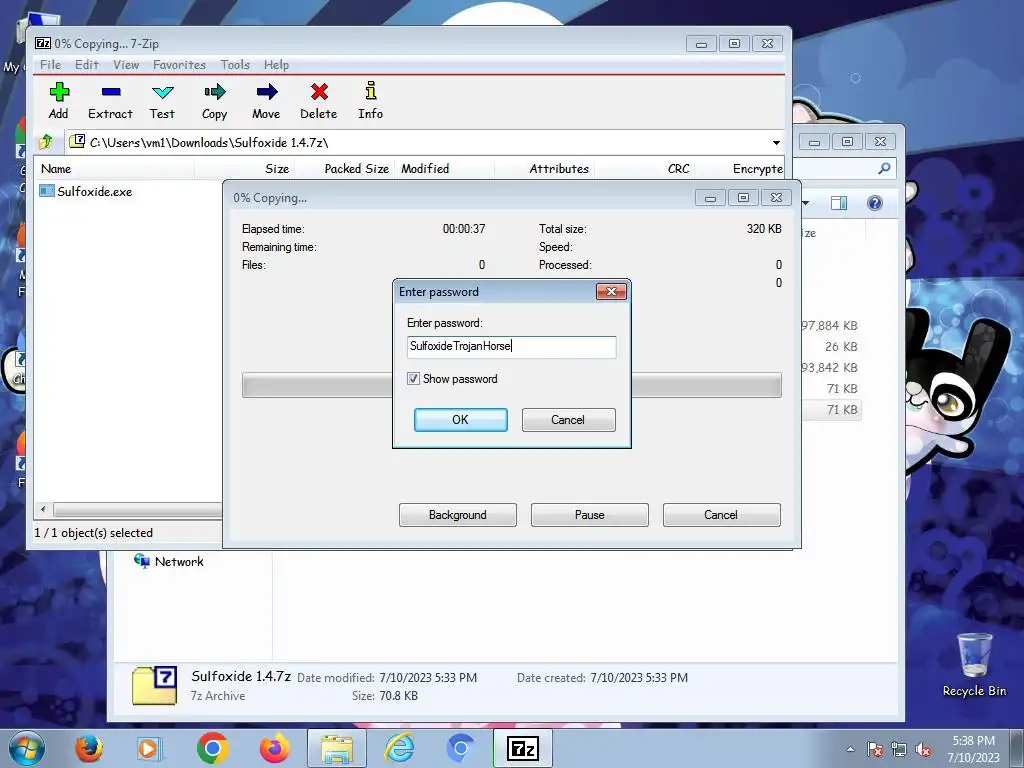Sort by Modified column header

445,168
